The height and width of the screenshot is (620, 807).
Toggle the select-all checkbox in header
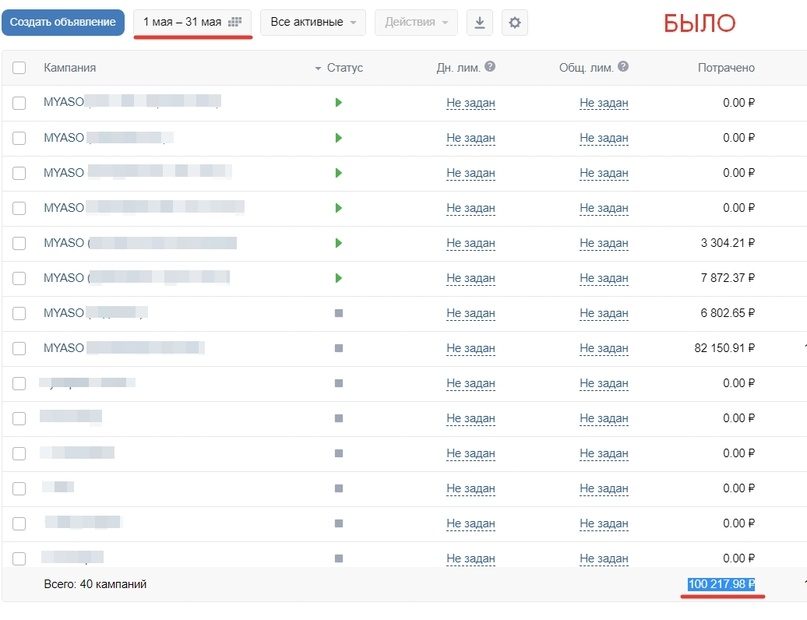(19, 67)
